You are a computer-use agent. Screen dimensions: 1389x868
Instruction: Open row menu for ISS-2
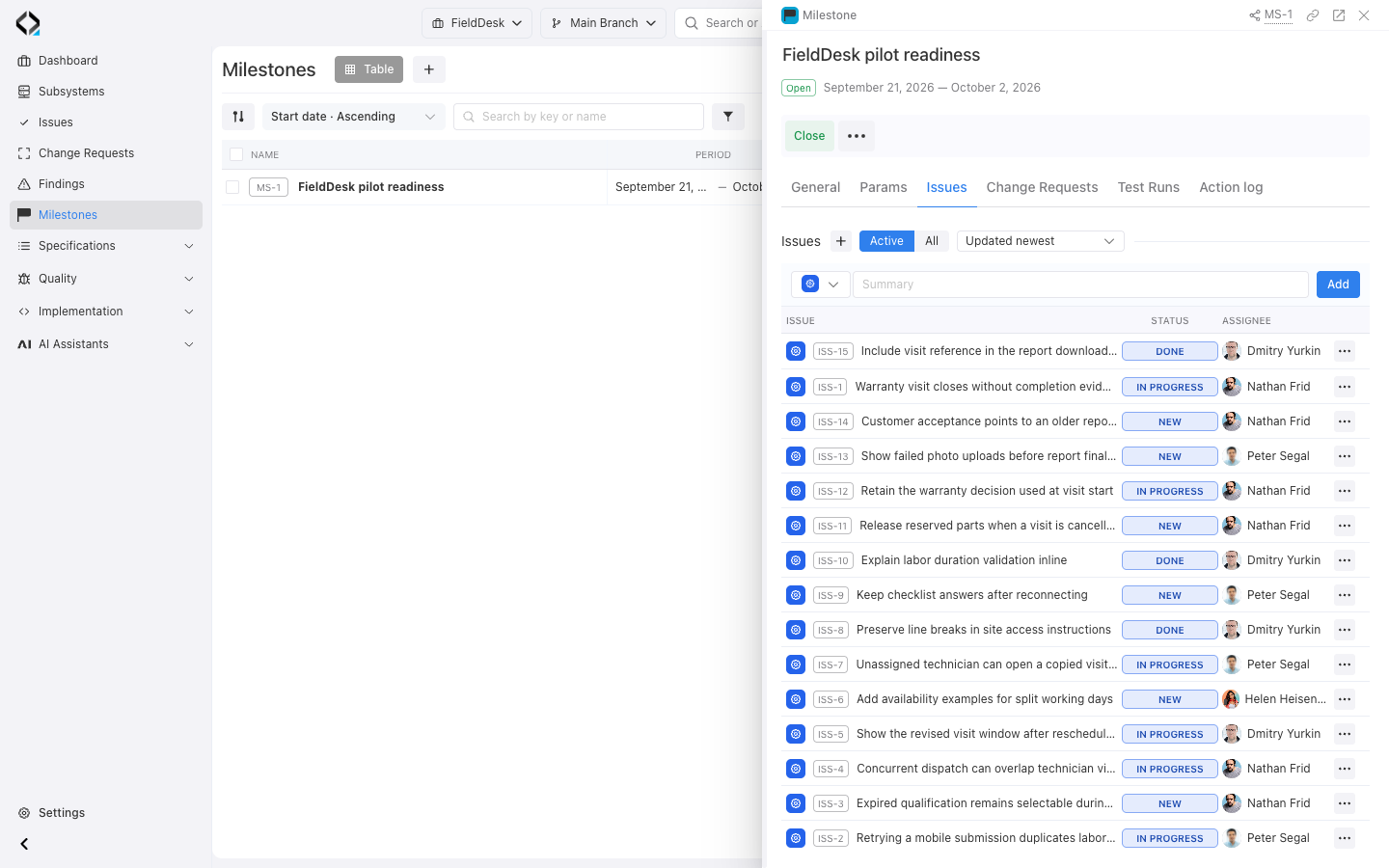point(1345,838)
